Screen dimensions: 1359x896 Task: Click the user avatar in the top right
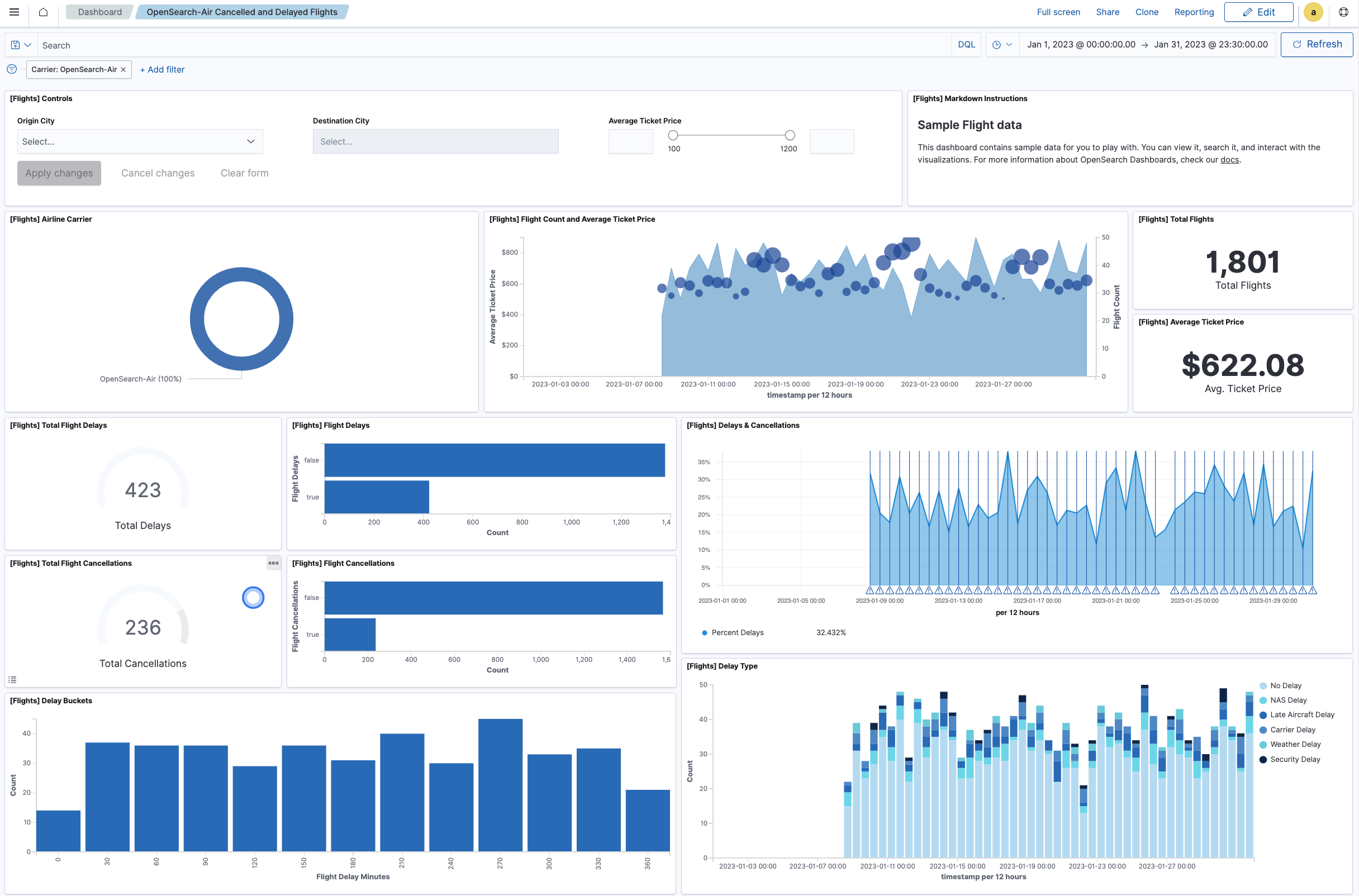[1313, 12]
